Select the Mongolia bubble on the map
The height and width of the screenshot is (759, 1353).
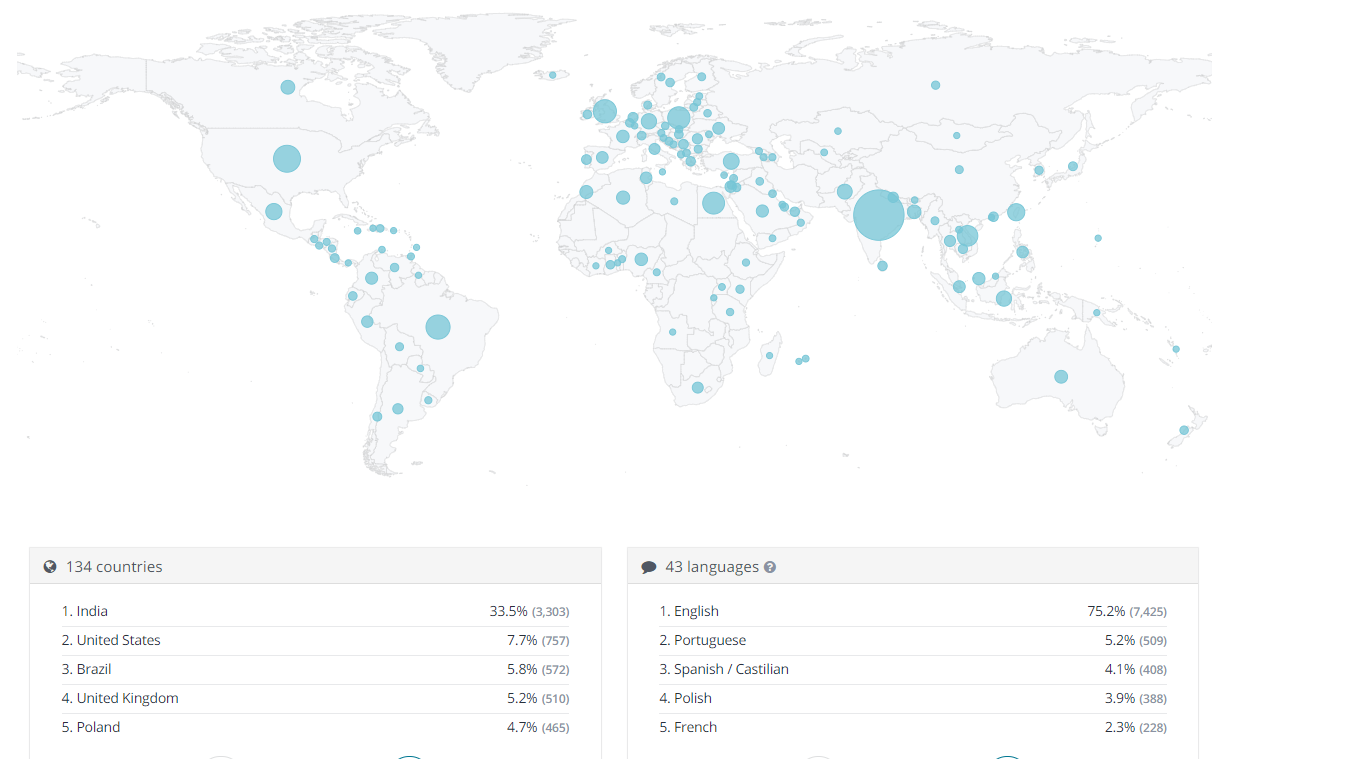pos(956,135)
